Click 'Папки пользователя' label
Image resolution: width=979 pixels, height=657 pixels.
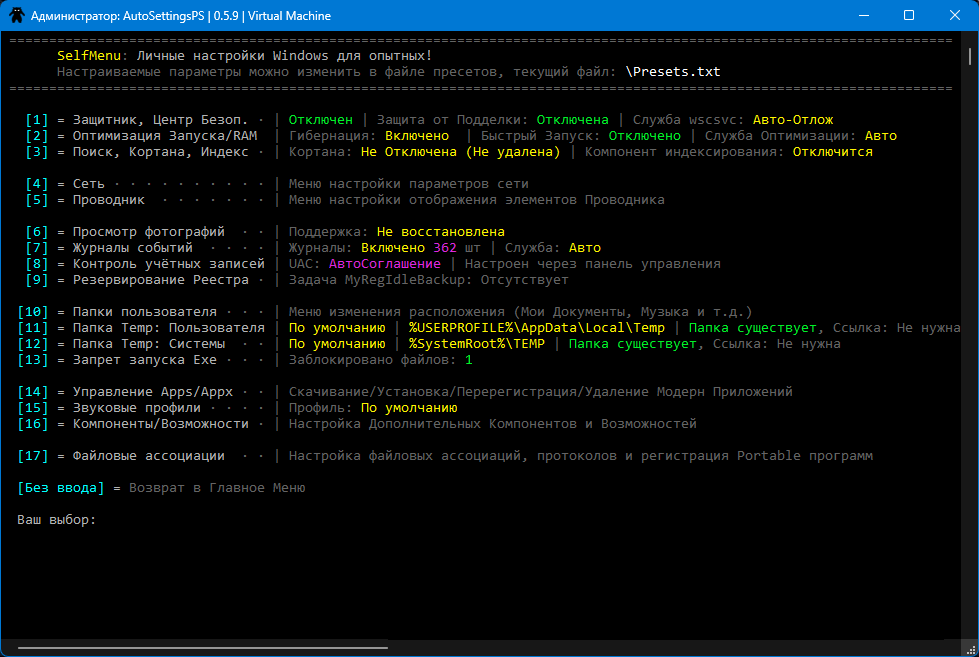tap(145, 312)
